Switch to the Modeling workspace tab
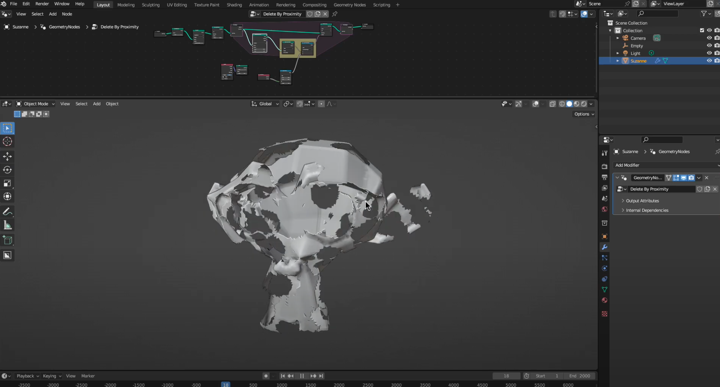 pos(126,5)
